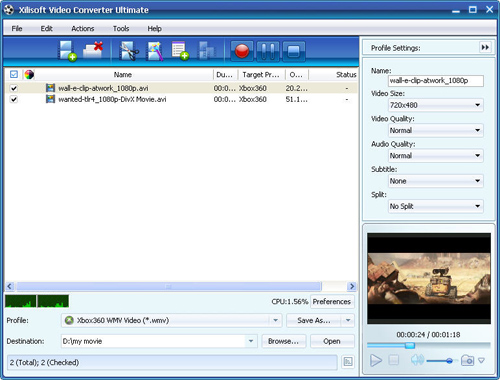Image resolution: width=500 pixels, height=380 pixels.
Task: Click the "2 (Total); 2 (Checked)" status text
Action: (44, 362)
